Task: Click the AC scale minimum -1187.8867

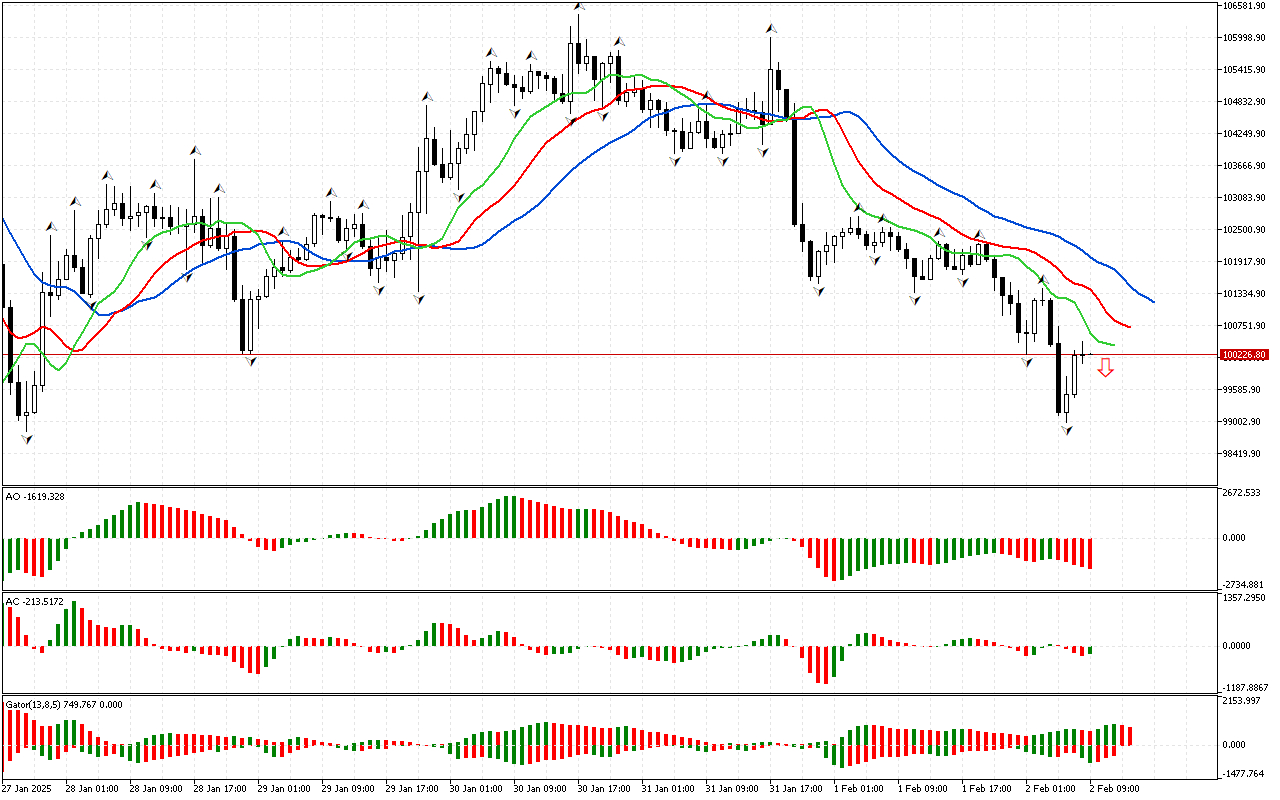Action: pyautogui.click(x=1246, y=688)
